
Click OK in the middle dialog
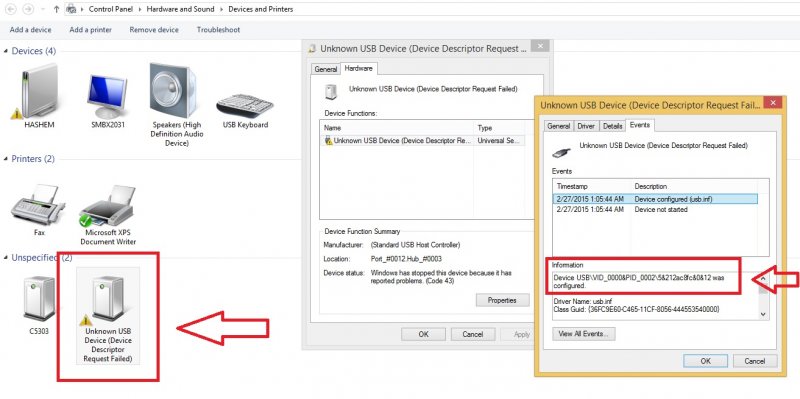[x=423, y=334]
